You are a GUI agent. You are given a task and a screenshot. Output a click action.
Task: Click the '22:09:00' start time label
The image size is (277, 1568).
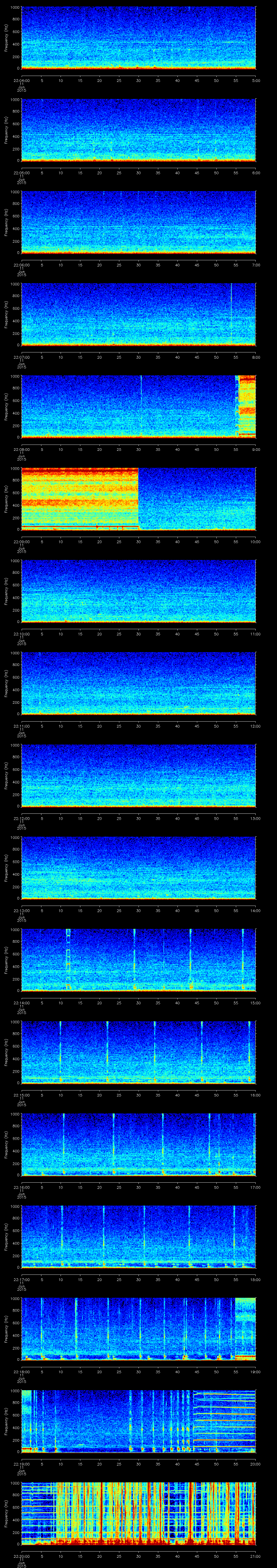pos(21,542)
